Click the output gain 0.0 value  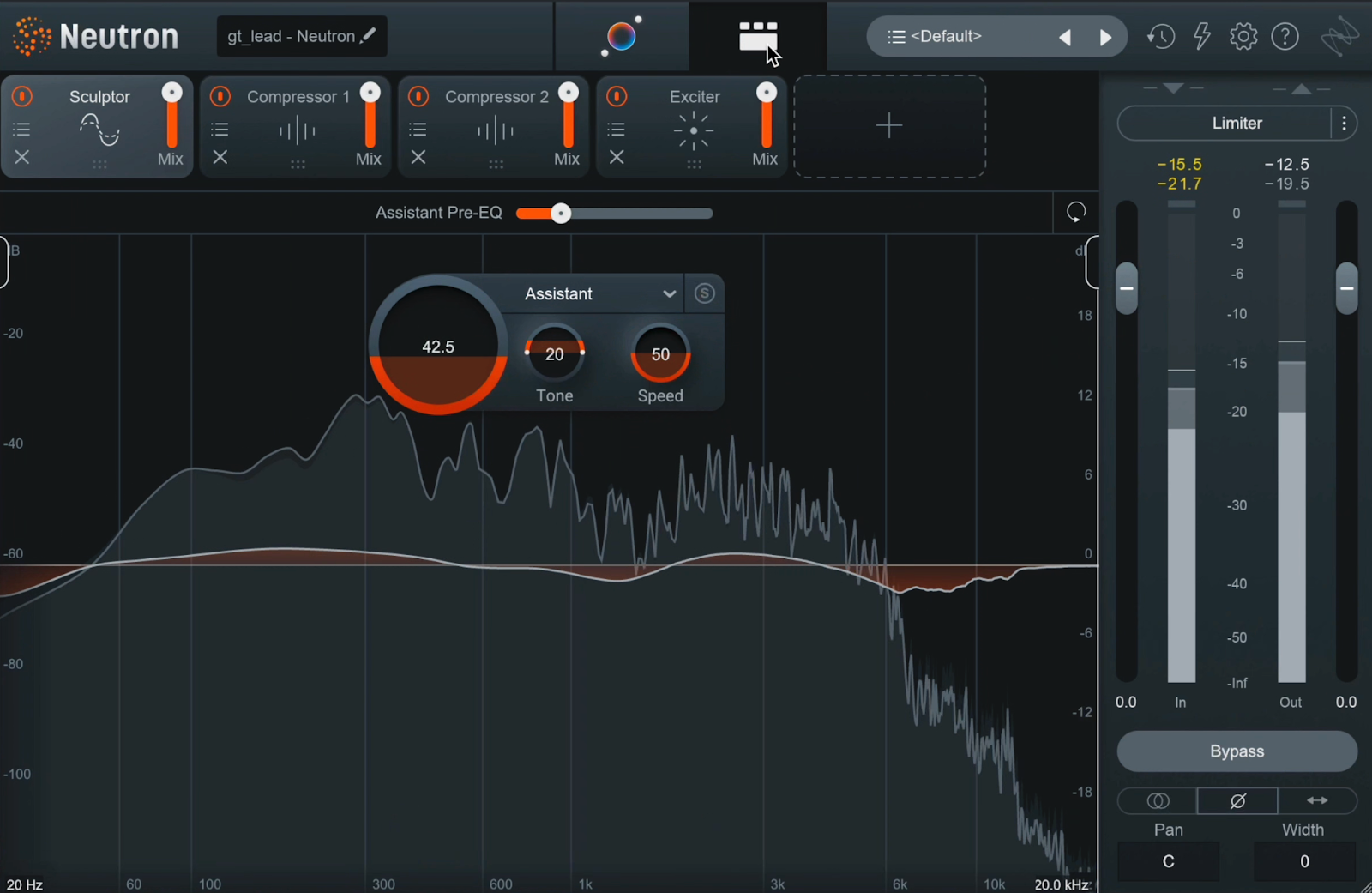(x=1346, y=702)
